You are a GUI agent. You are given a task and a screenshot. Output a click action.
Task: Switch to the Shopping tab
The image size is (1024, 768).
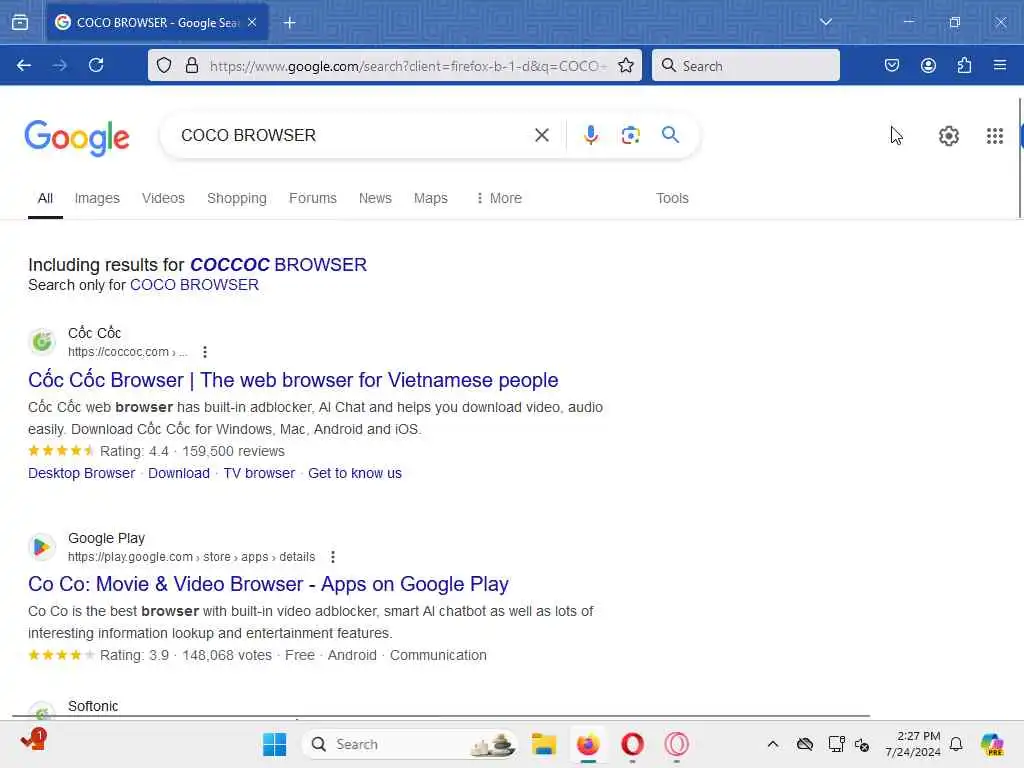236,199
